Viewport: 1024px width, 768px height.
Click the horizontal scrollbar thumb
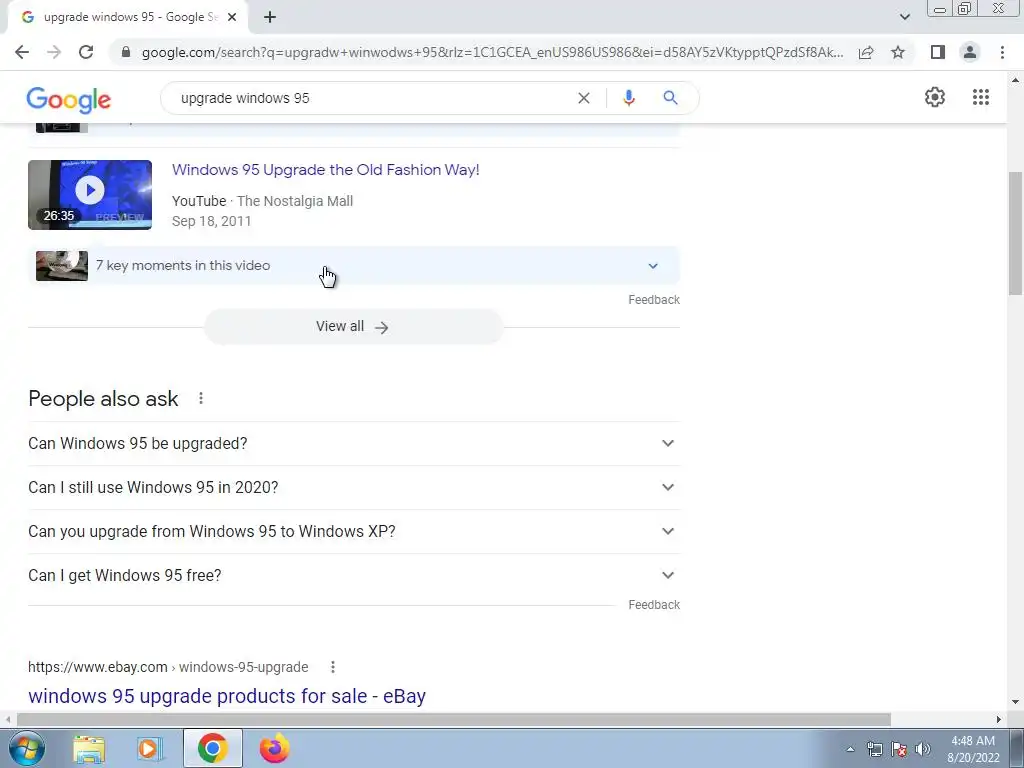453,720
